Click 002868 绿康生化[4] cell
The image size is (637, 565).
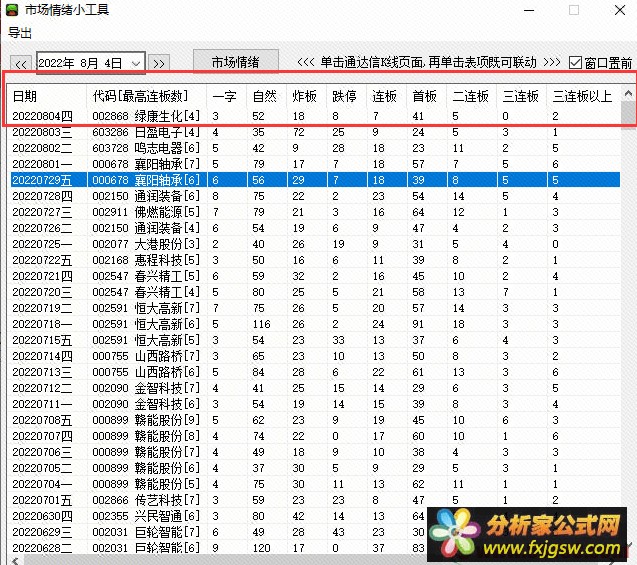pyautogui.click(x=146, y=116)
